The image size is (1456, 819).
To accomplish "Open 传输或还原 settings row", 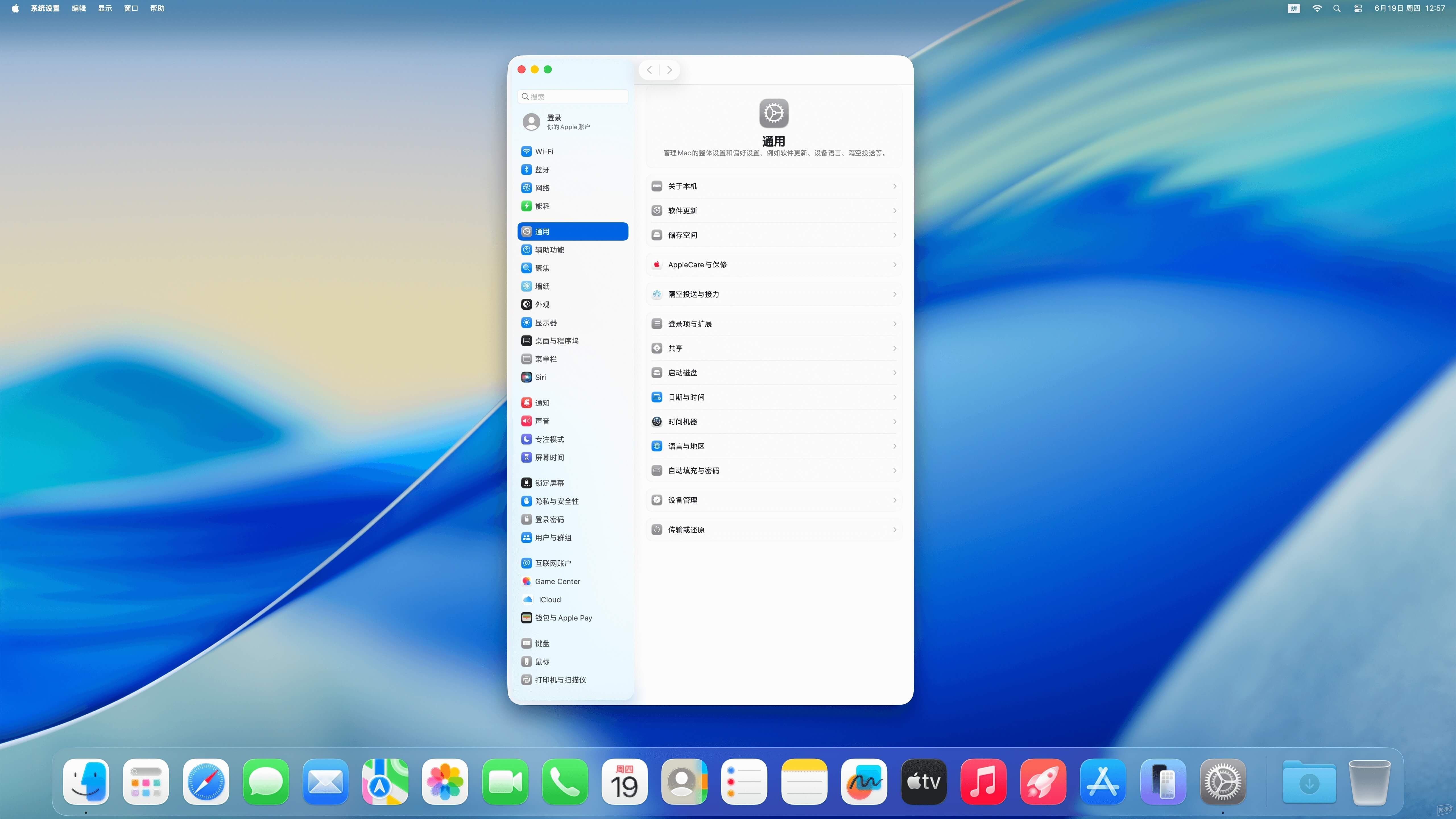I will 773,530.
